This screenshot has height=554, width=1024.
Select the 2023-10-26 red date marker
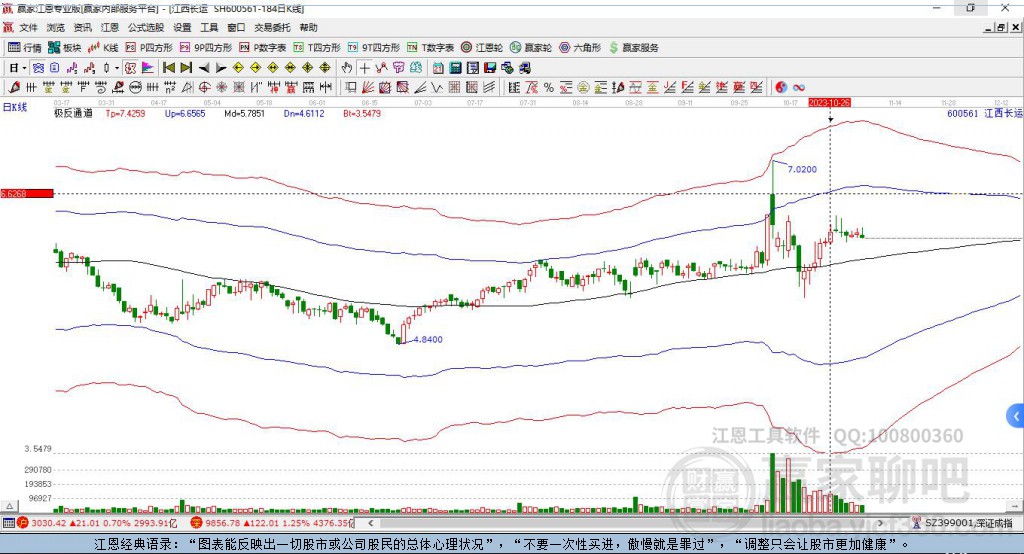829,103
